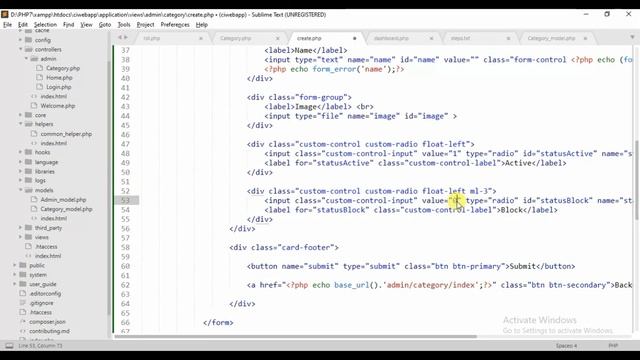The image size is (640, 360).
Task: Open common_helper.php in the sidebar
Action: point(66,134)
